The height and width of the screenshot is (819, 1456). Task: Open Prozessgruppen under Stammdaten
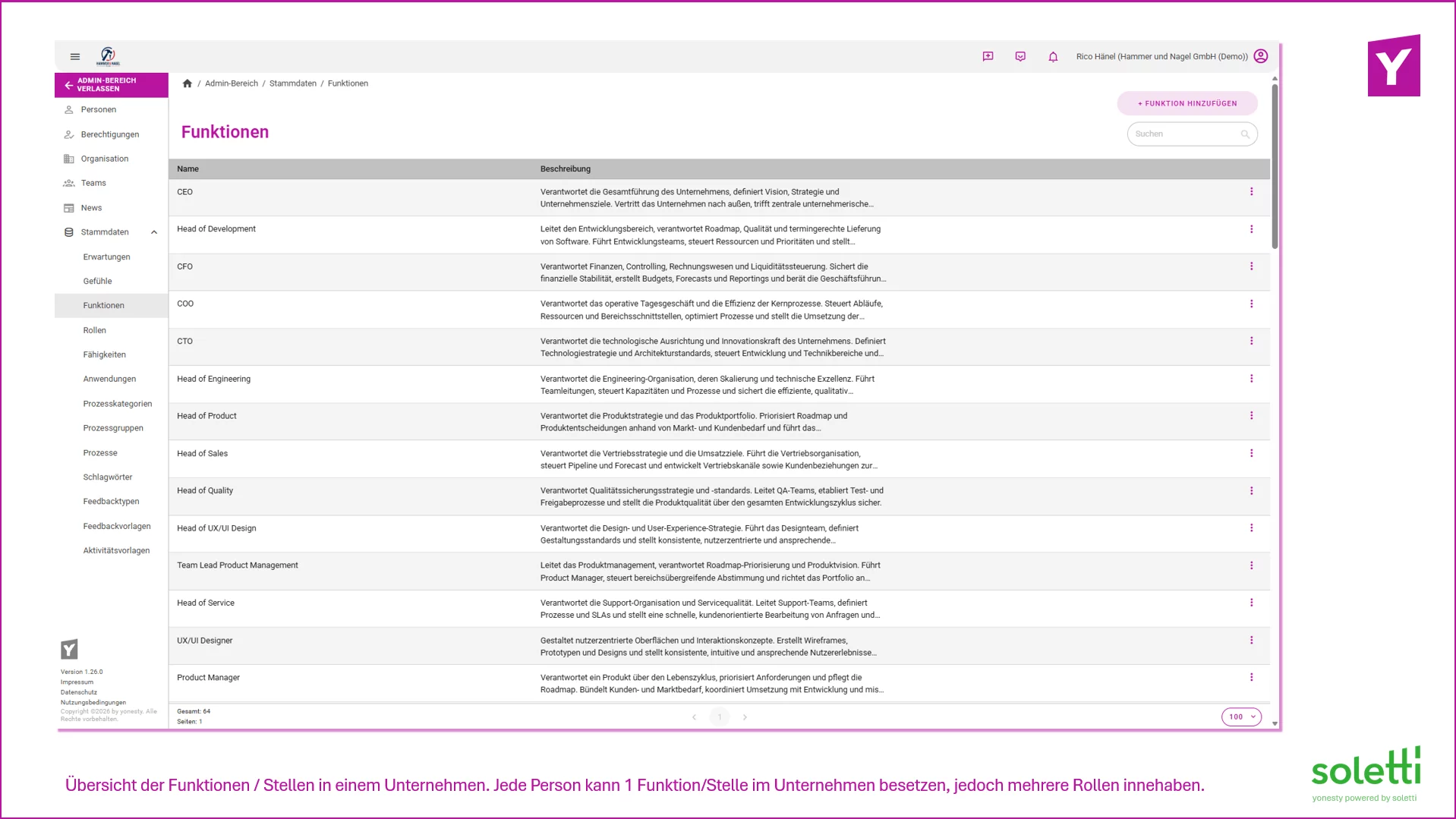[112, 428]
